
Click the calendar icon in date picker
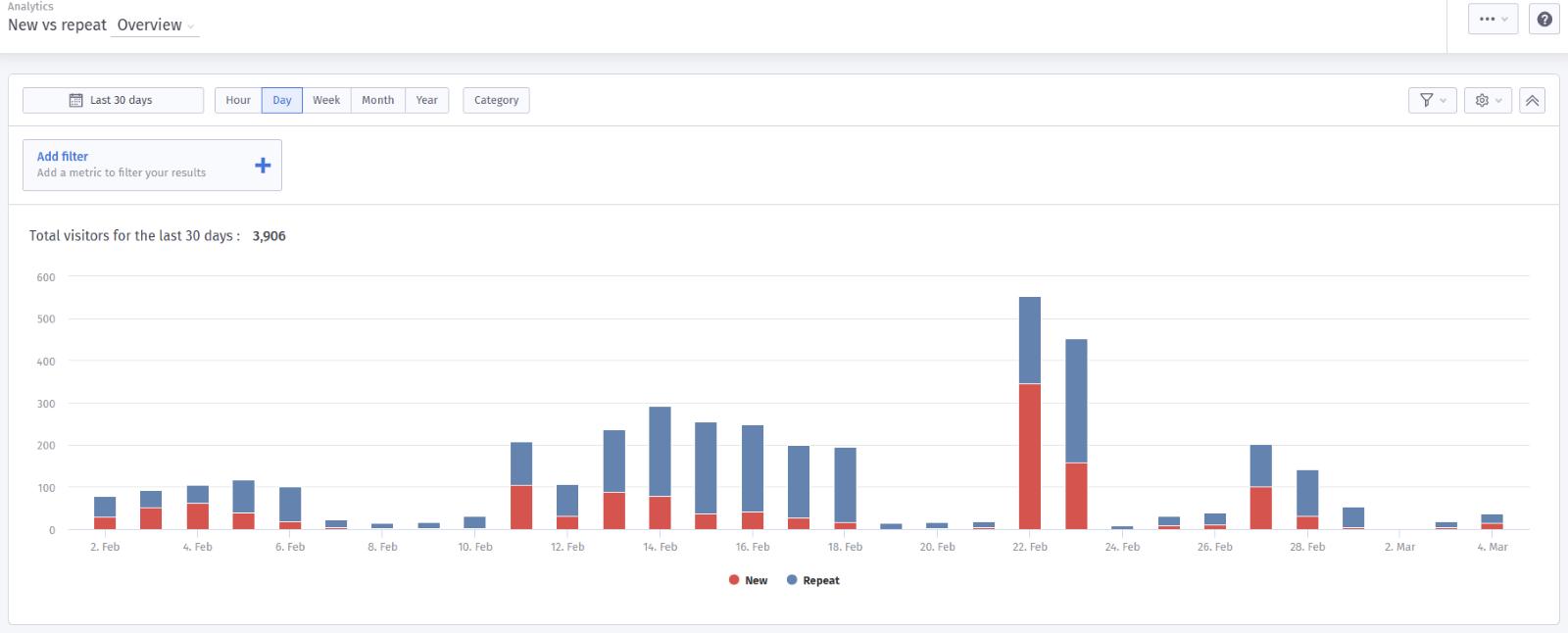pos(75,100)
